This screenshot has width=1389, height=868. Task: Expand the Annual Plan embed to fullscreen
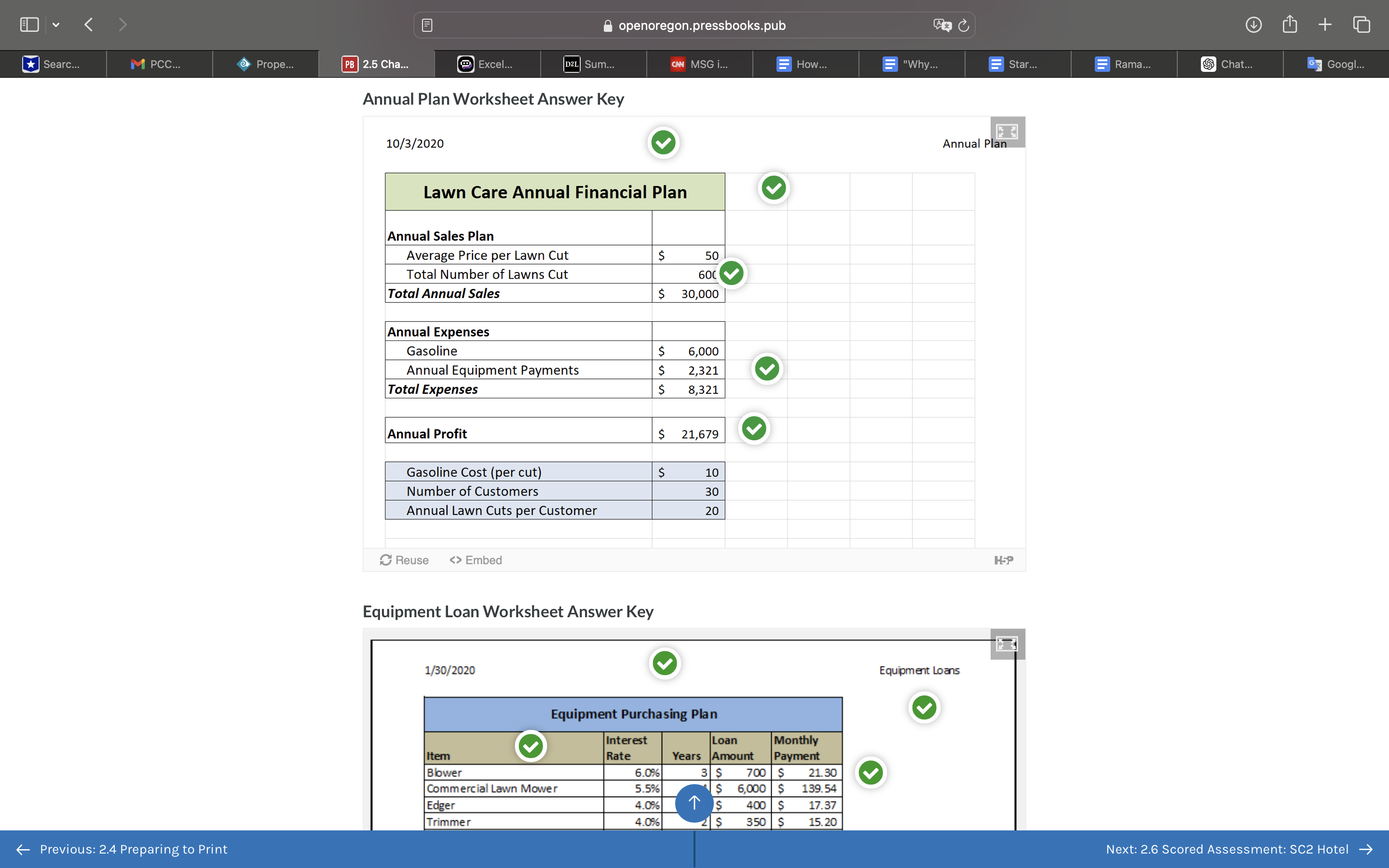tap(1007, 132)
